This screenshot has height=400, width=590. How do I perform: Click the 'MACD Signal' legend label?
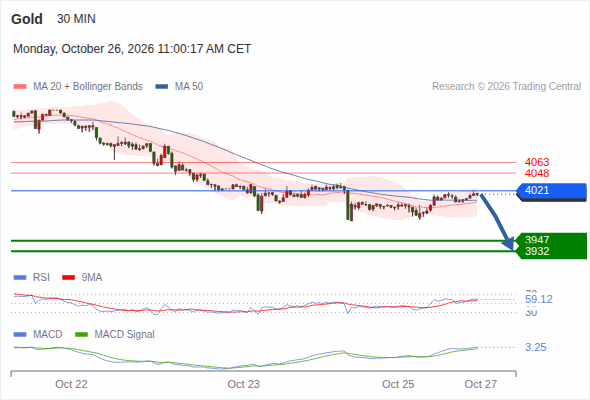125,335
